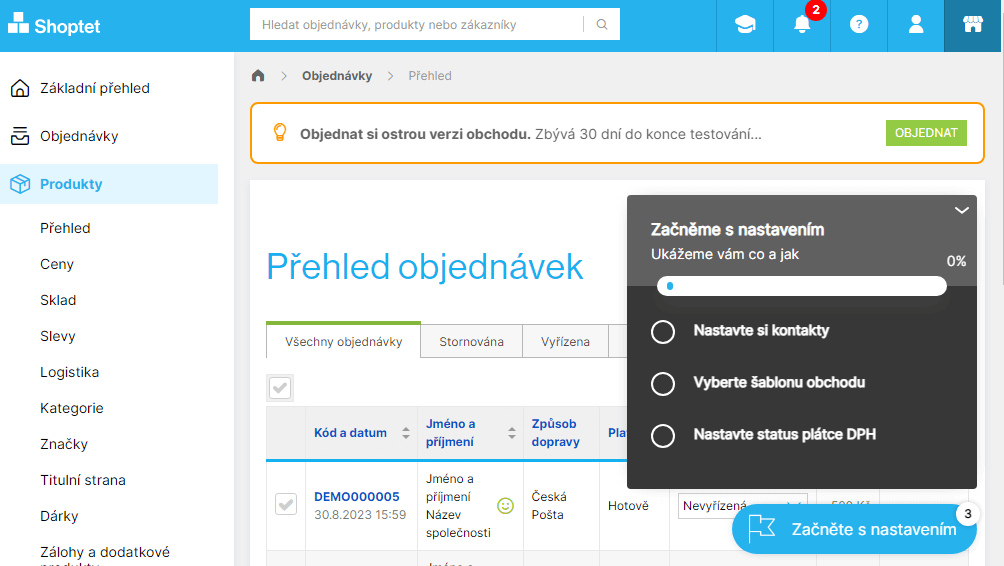The height and width of the screenshot is (566, 1004).
Task: Open Značky submenu item
Action: pos(64,444)
